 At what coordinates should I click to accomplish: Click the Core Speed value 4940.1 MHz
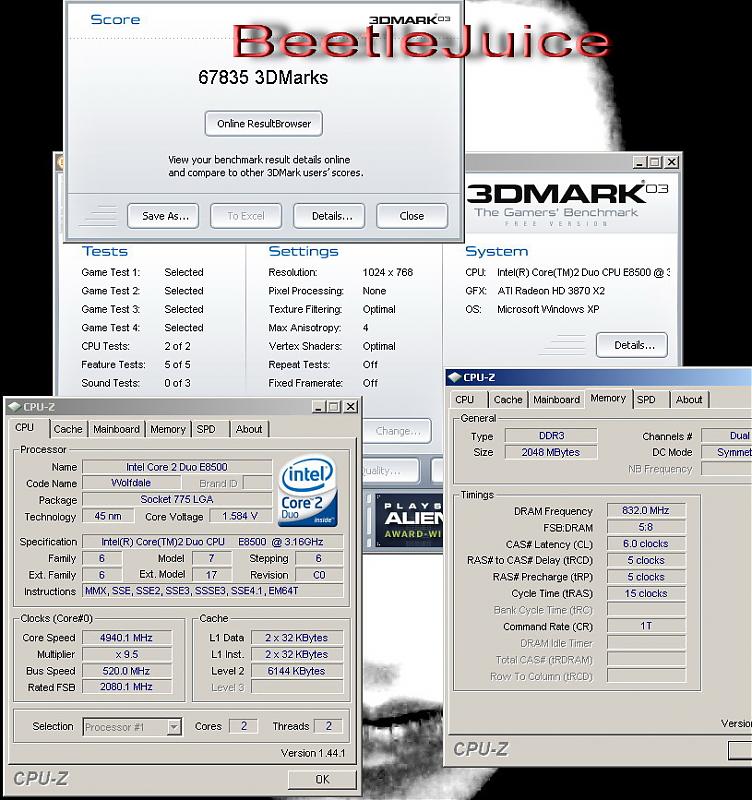click(x=127, y=638)
